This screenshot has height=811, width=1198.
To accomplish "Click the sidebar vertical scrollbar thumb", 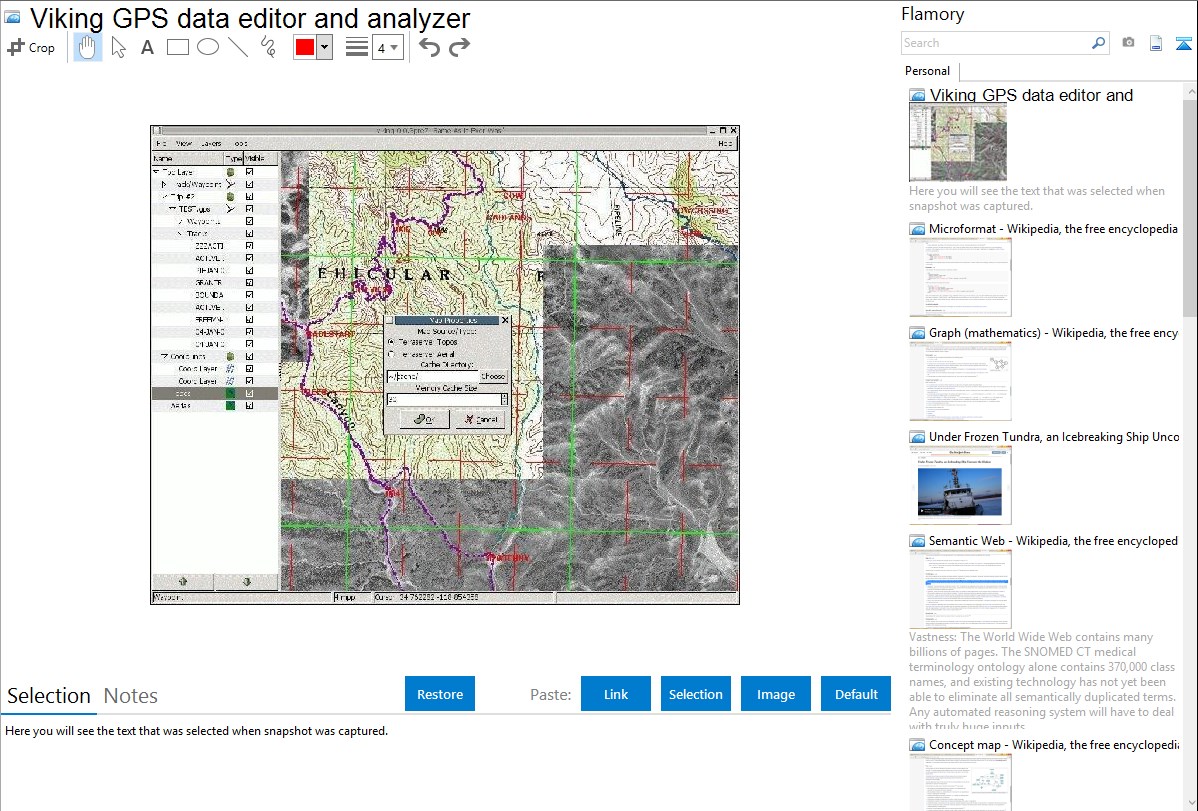I will 1190,206.
